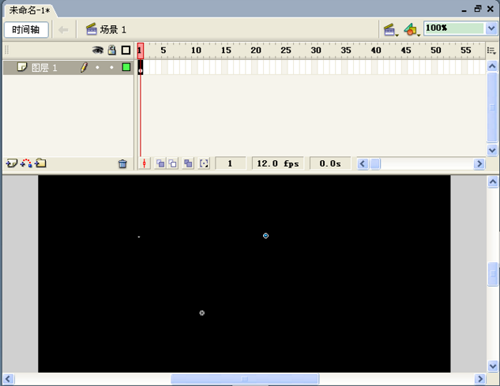This screenshot has height=386, width=500.
Task: Click the 时间轴 timeline button
Action: (26, 30)
